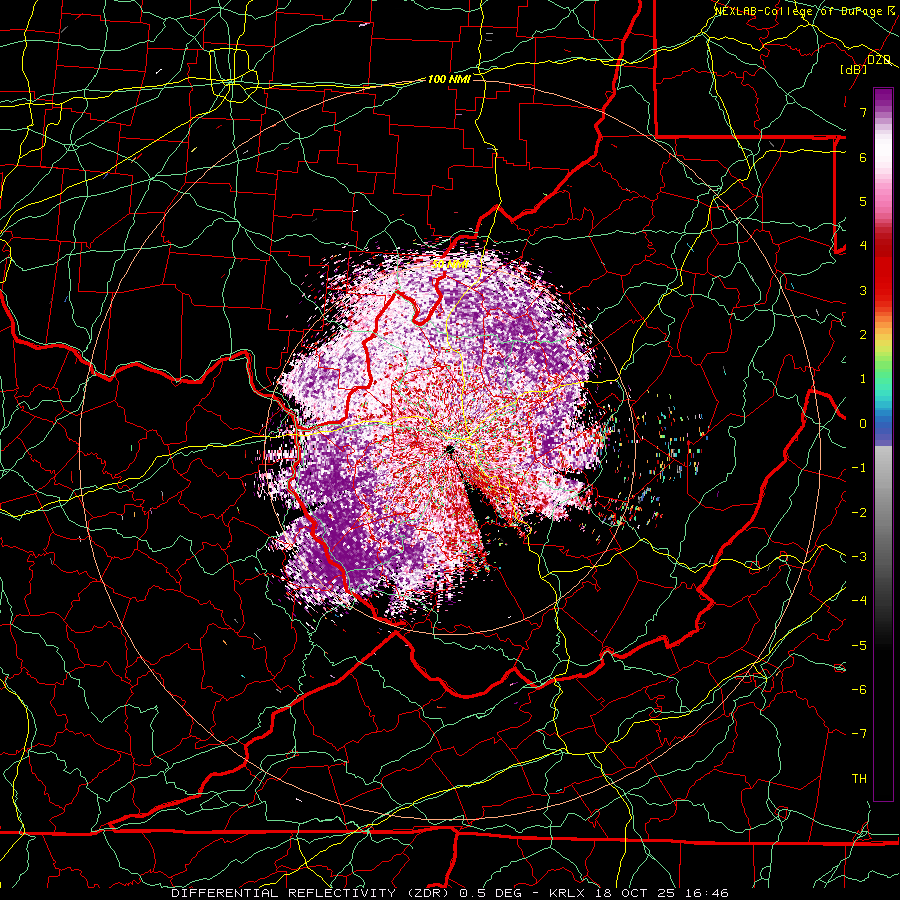
Task: Click the 100 NMI range ring label
Action: 449,79
